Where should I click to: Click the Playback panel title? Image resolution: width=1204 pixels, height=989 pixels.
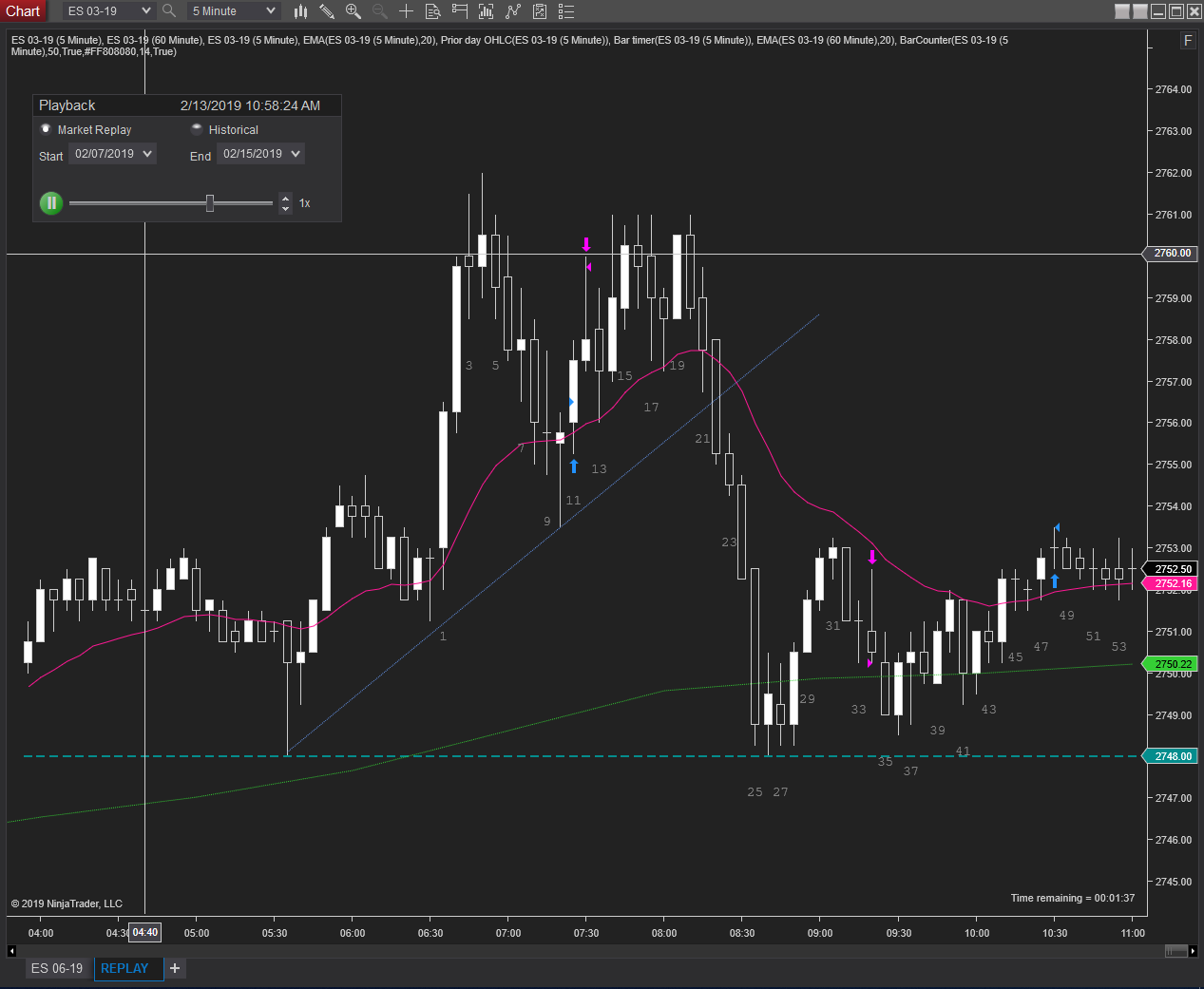67,105
